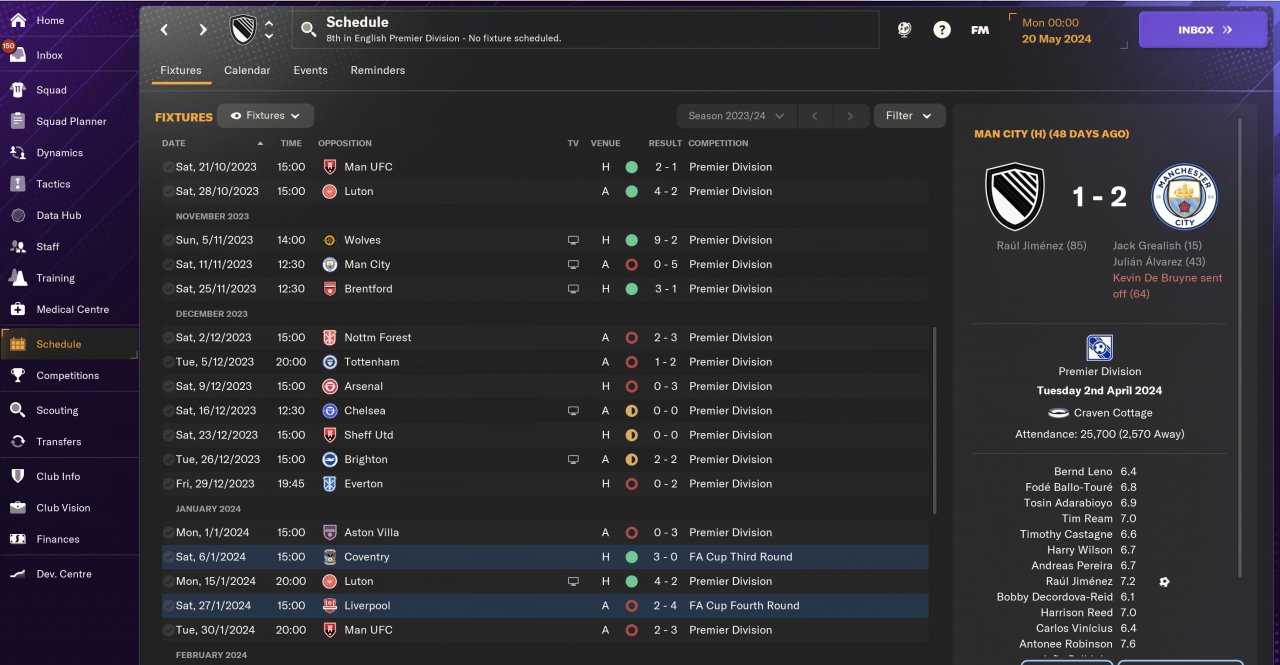Expand the Season 2023/24 dropdown
The height and width of the screenshot is (665, 1280).
(x=736, y=116)
